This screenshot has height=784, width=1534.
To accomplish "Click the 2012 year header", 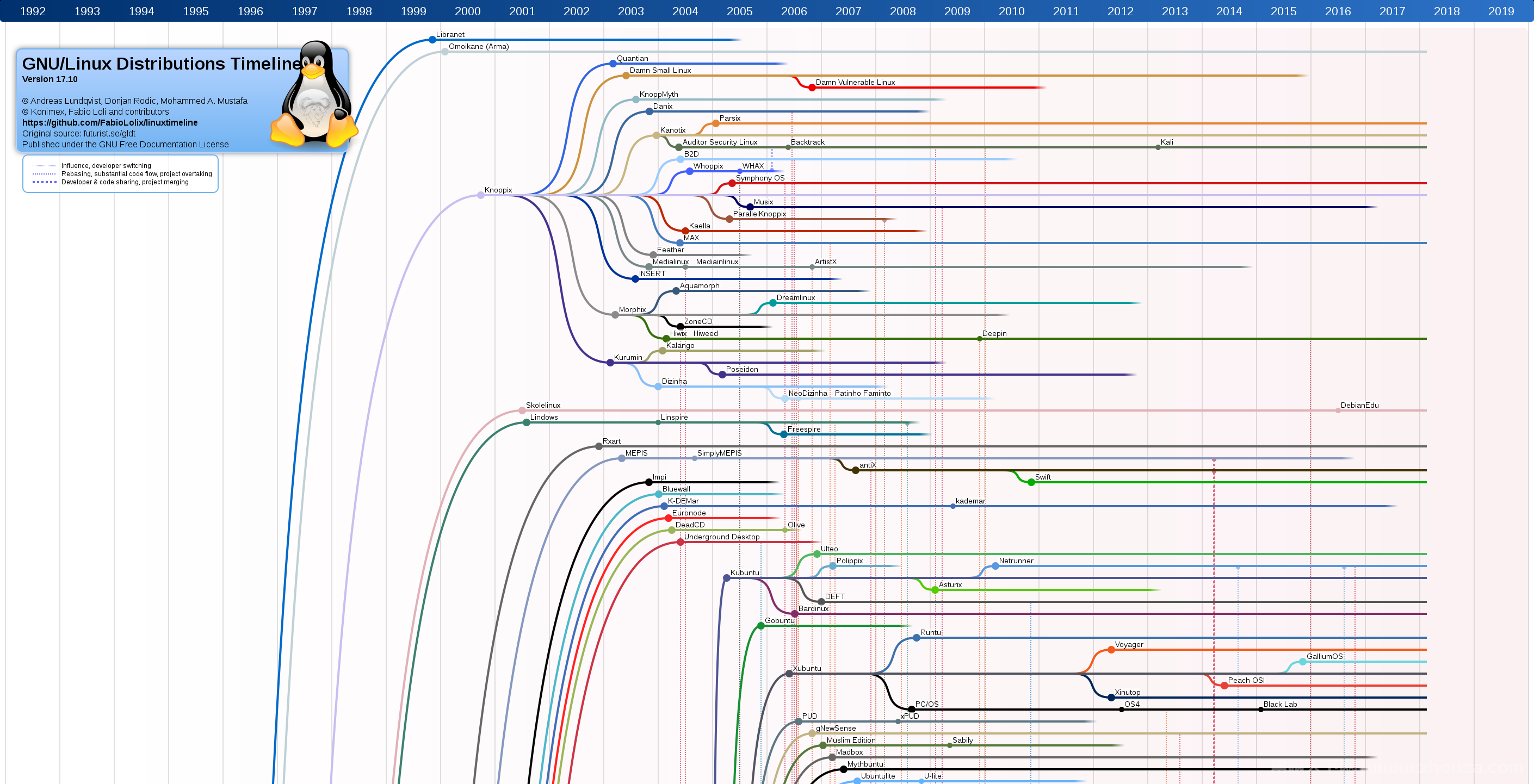I will coord(1120,11).
